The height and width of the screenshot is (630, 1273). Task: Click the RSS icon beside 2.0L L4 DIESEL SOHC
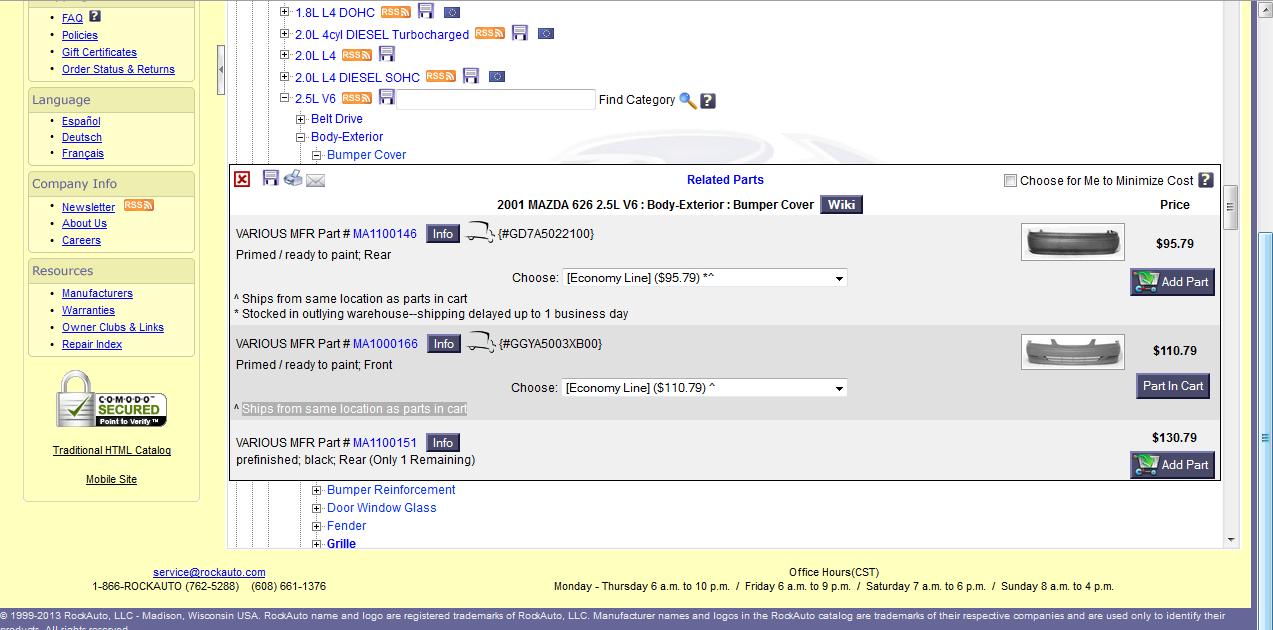[441, 76]
